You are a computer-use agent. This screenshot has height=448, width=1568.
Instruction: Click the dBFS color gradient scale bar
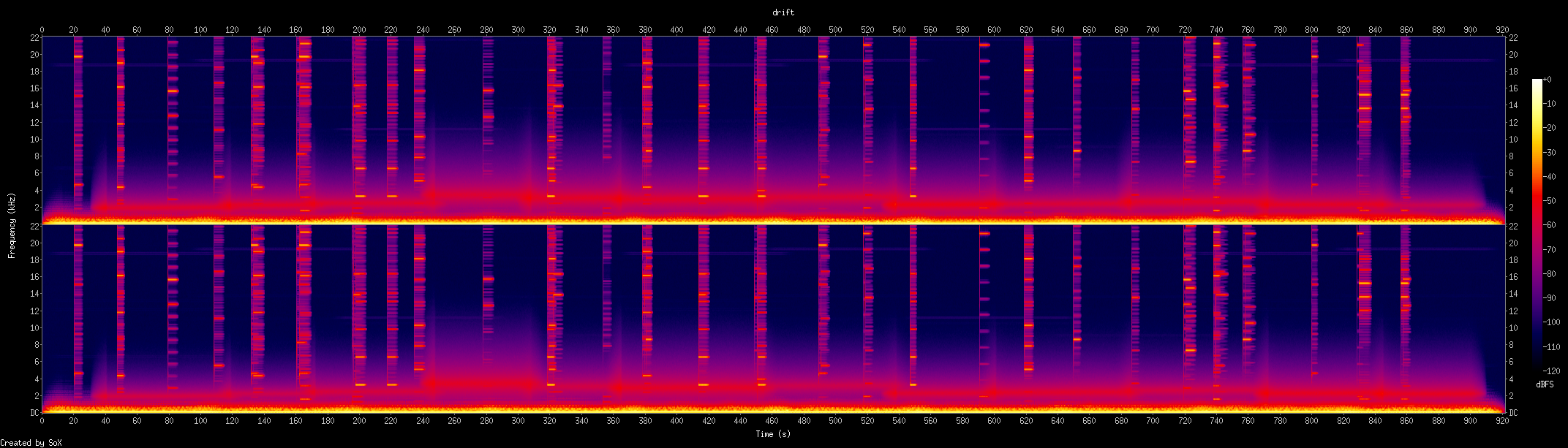pyautogui.click(x=1537, y=225)
